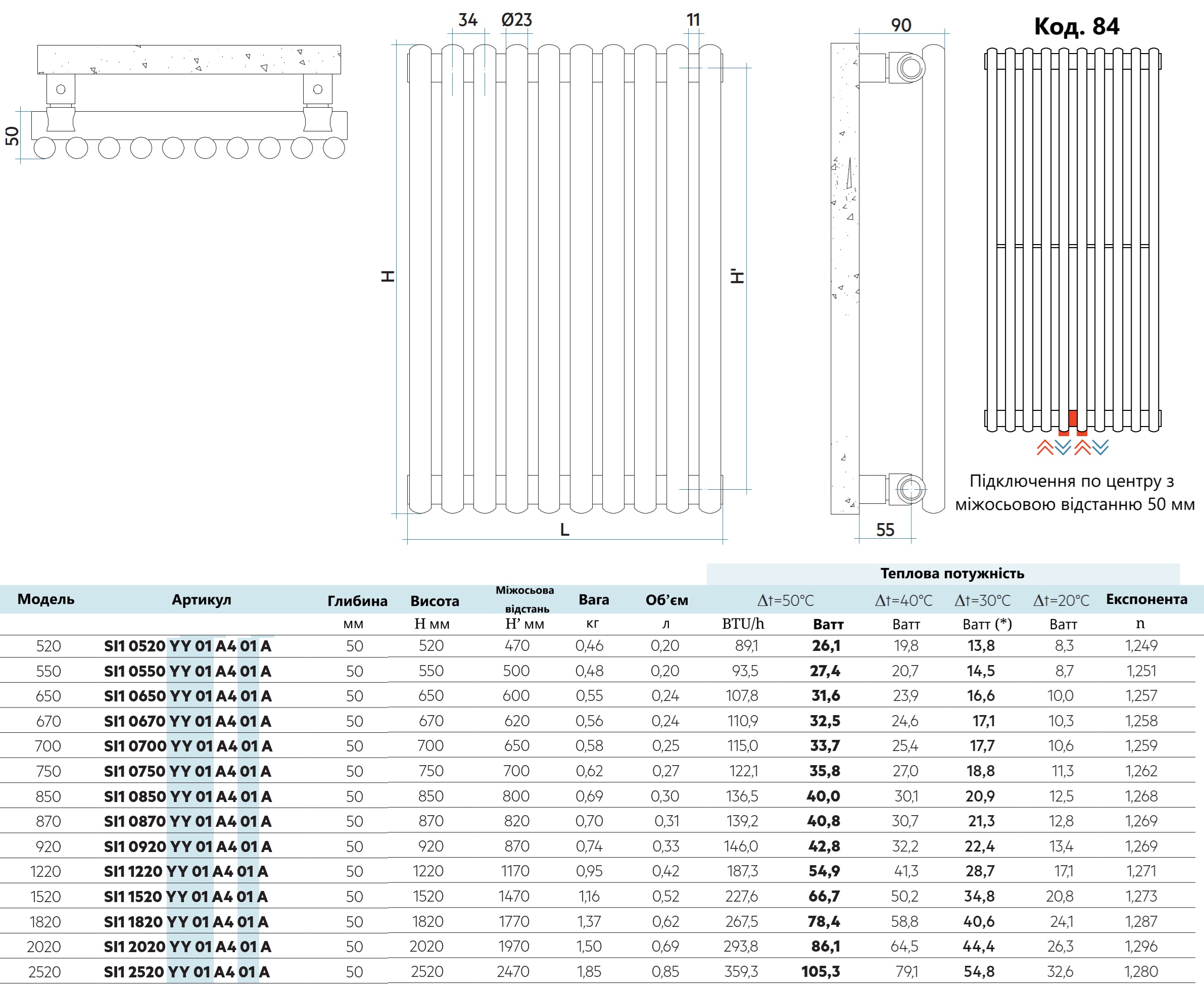Click article 'SI1 0850 YY 01 A4 01 A'
The width and height of the screenshot is (1204, 987).
point(187,796)
